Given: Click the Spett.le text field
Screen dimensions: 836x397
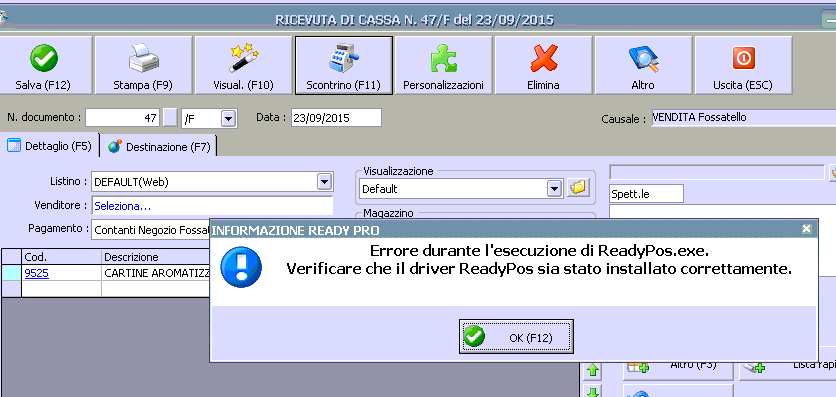Looking at the screenshot, I should 646,194.
